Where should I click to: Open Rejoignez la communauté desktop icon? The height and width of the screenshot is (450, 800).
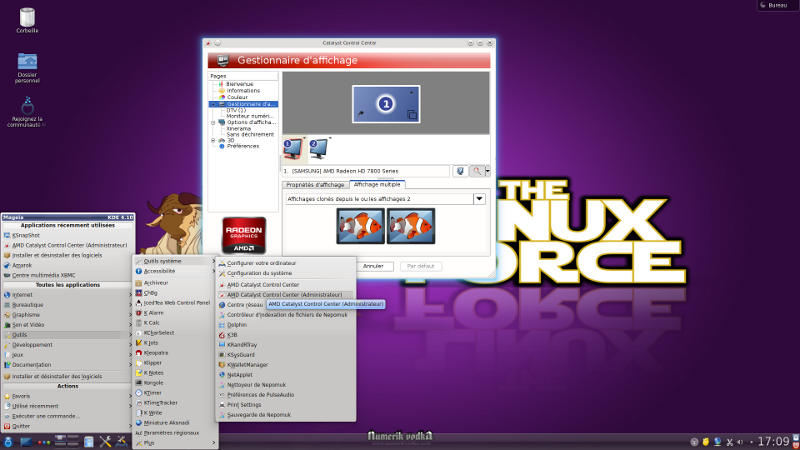[x=27, y=112]
